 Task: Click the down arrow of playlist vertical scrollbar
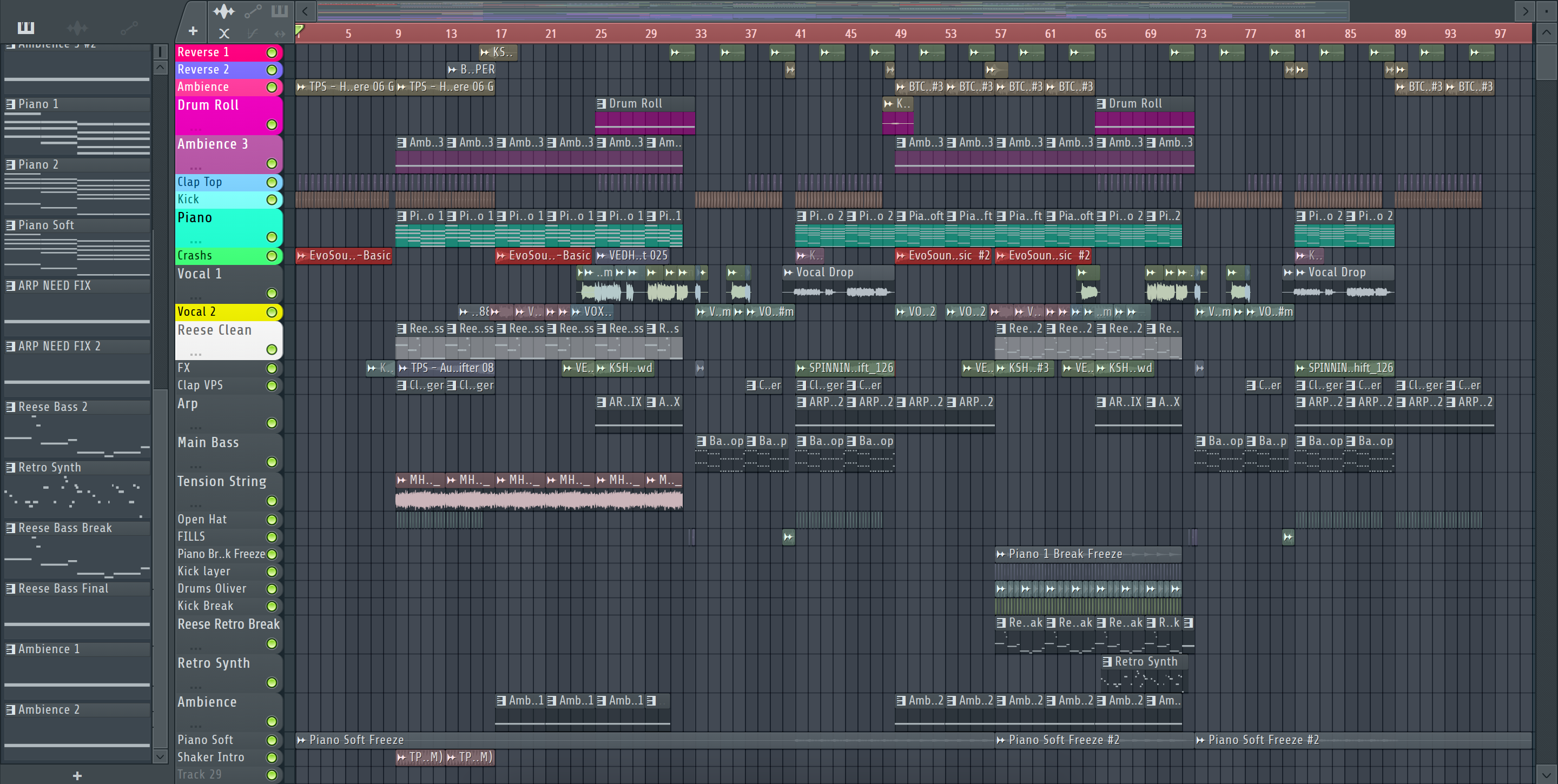[x=1546, y=774]
